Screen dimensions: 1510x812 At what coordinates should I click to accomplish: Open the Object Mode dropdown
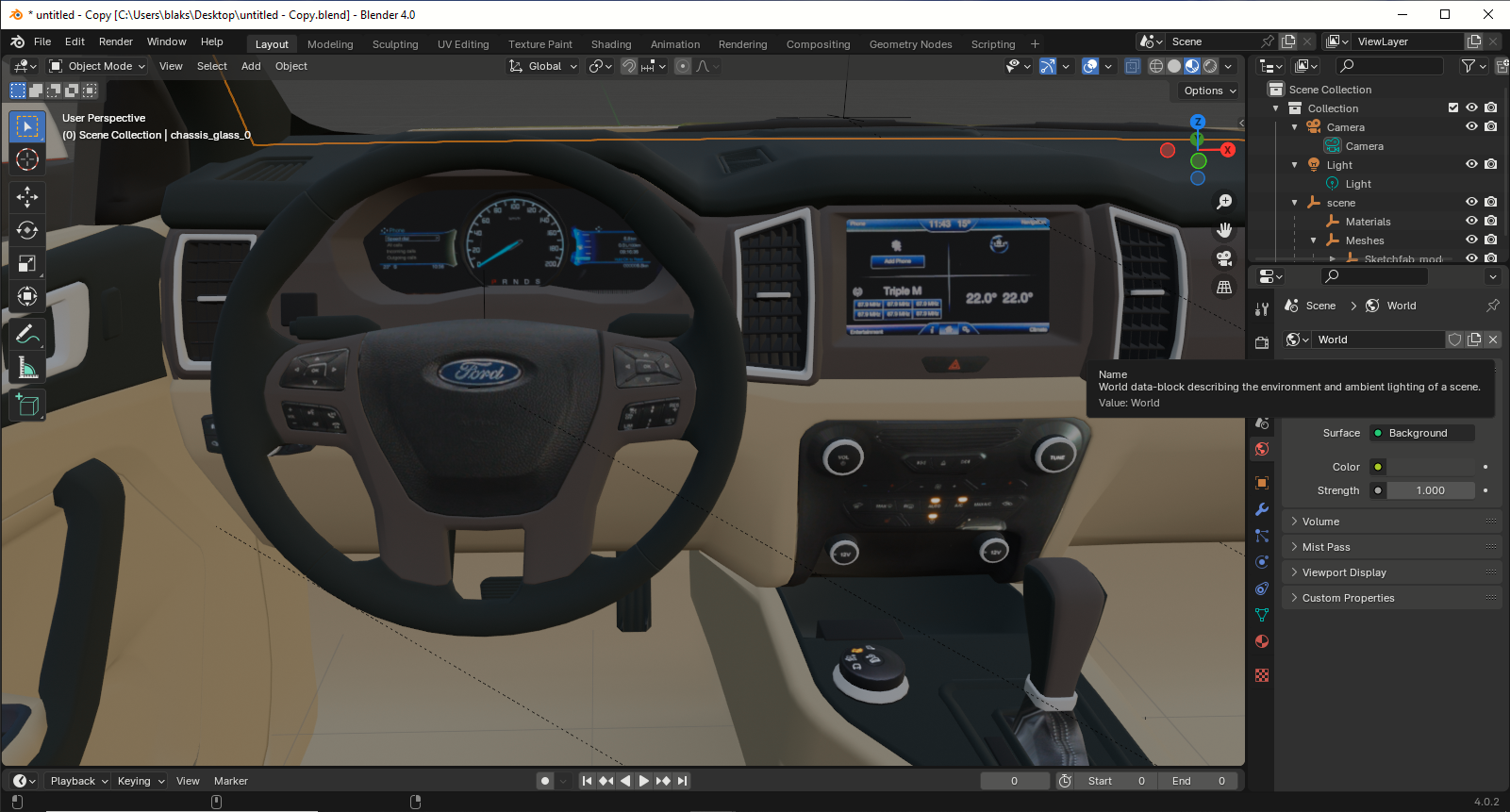point(98,66)
